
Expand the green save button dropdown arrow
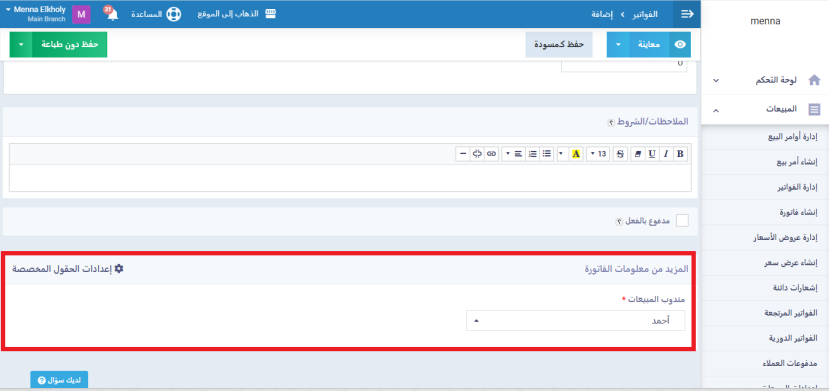tap(21, 44)
